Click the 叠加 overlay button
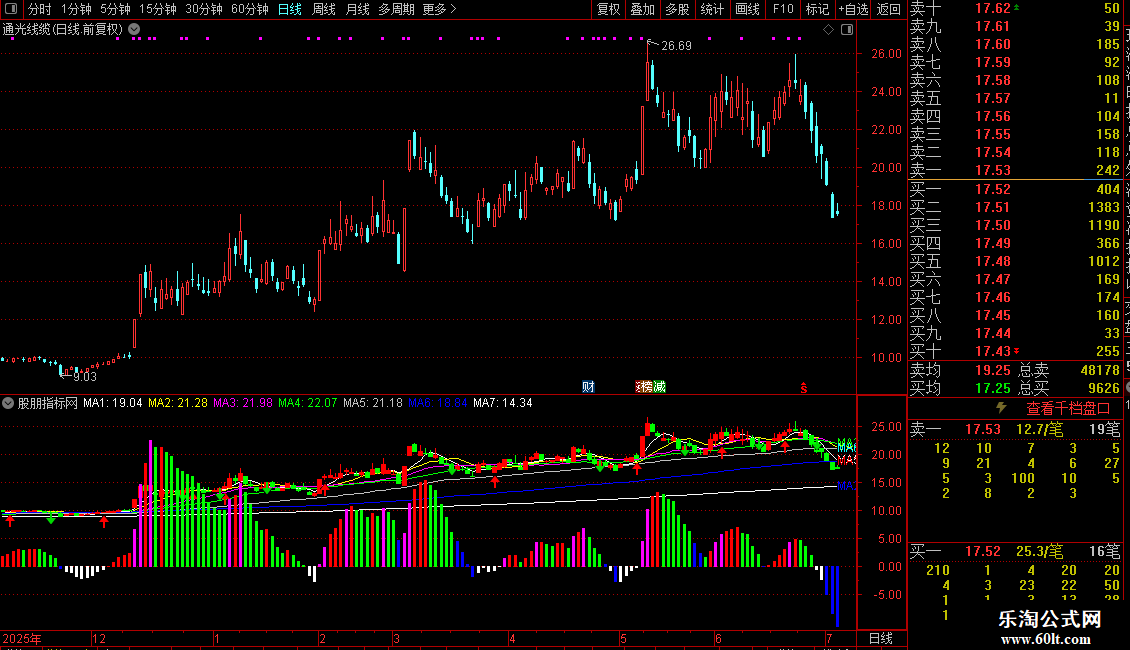Image resolution: width=1130 pixels, height=650 pixels. pos(643,9)
